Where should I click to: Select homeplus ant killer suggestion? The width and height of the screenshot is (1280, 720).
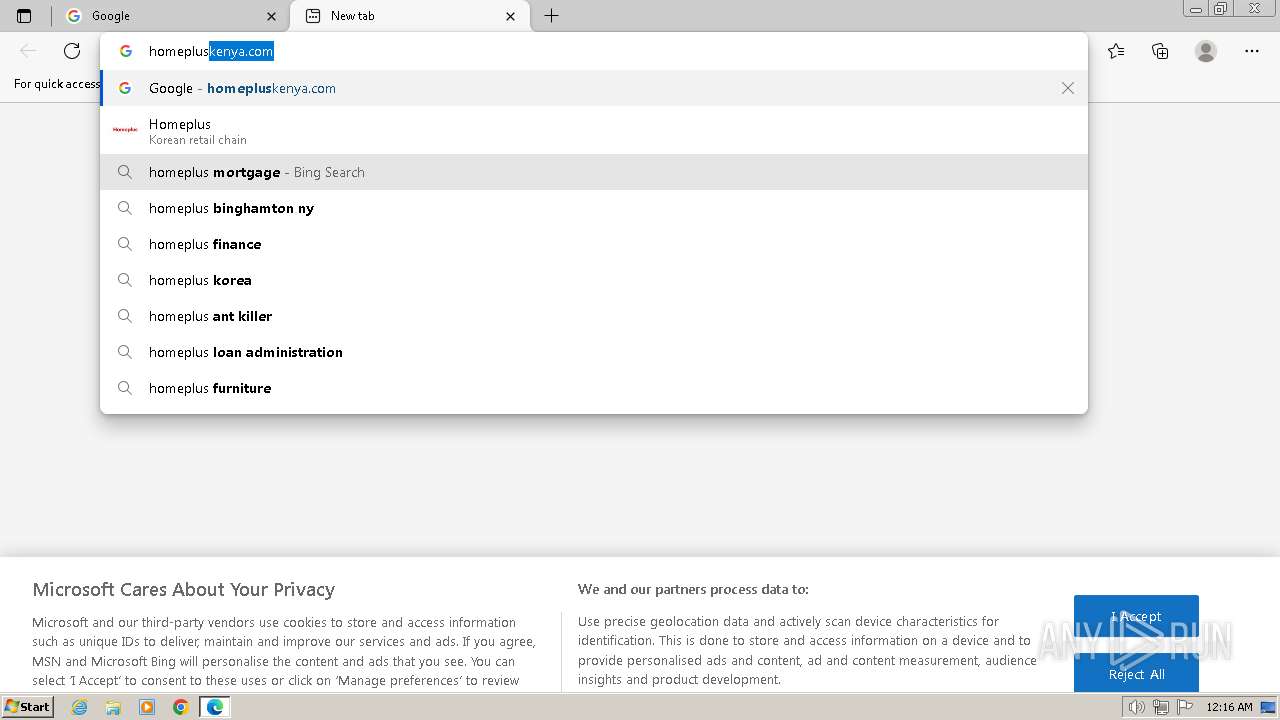click(594, 316)
